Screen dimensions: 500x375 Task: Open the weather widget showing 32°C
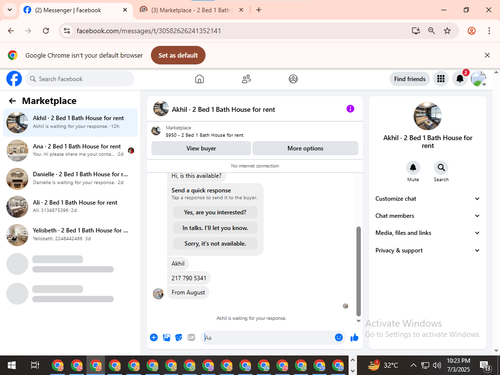point(383,365)
